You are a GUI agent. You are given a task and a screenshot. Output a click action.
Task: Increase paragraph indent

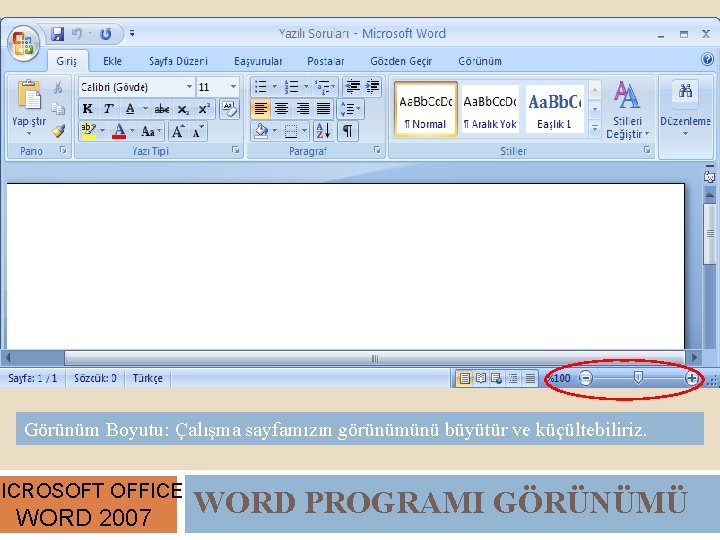[x=372, y=86]
